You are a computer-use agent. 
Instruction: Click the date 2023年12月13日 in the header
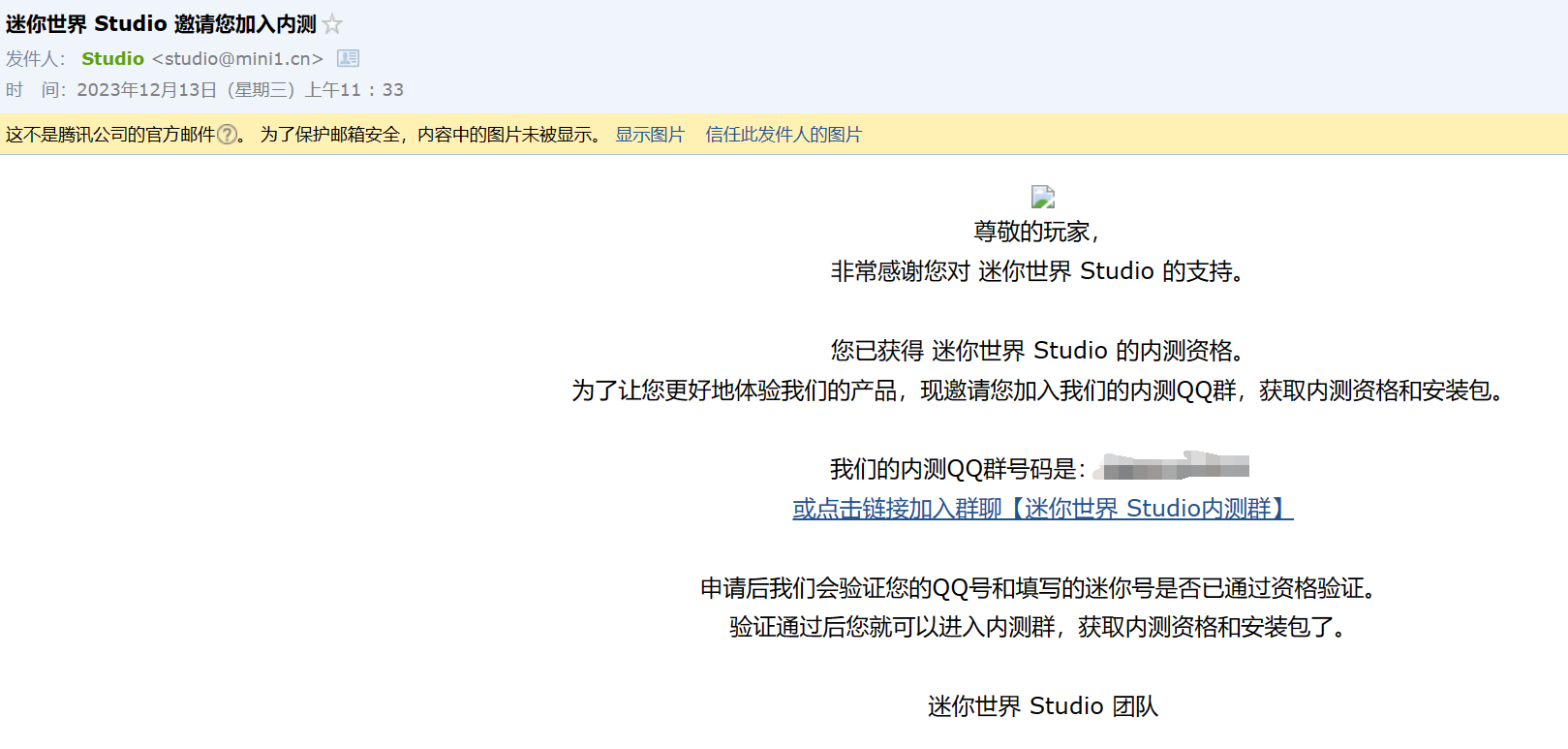coord(146,90)
